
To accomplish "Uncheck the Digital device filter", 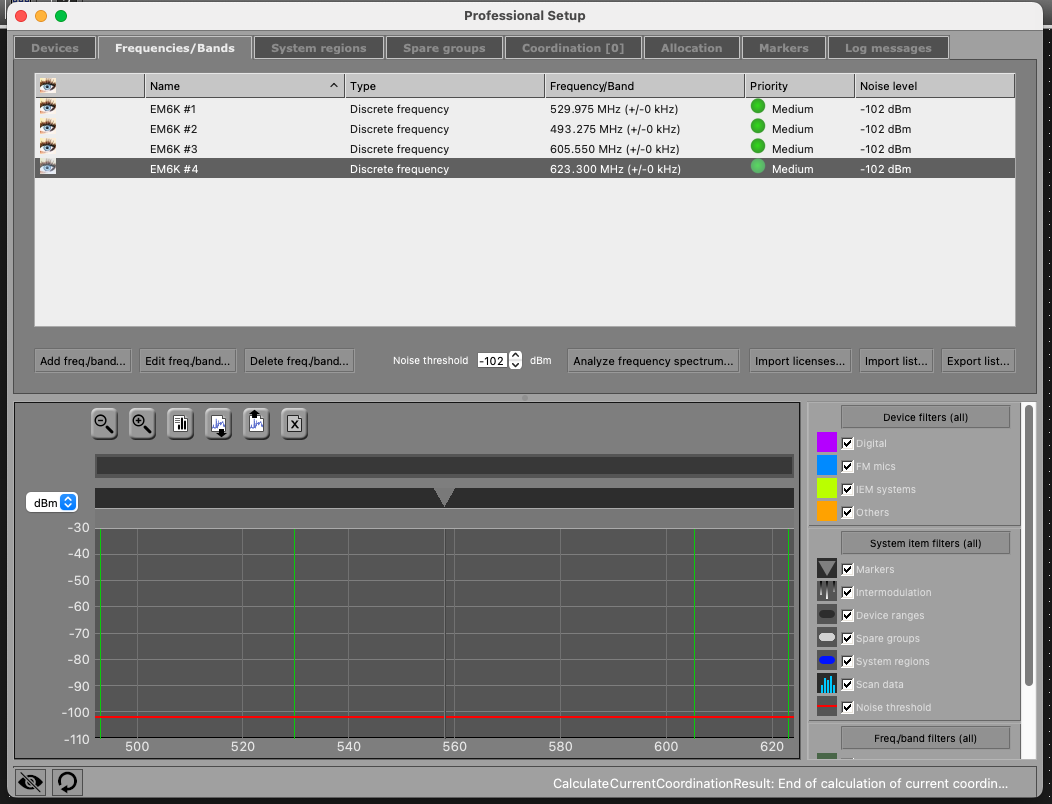I will pos(847,443).
